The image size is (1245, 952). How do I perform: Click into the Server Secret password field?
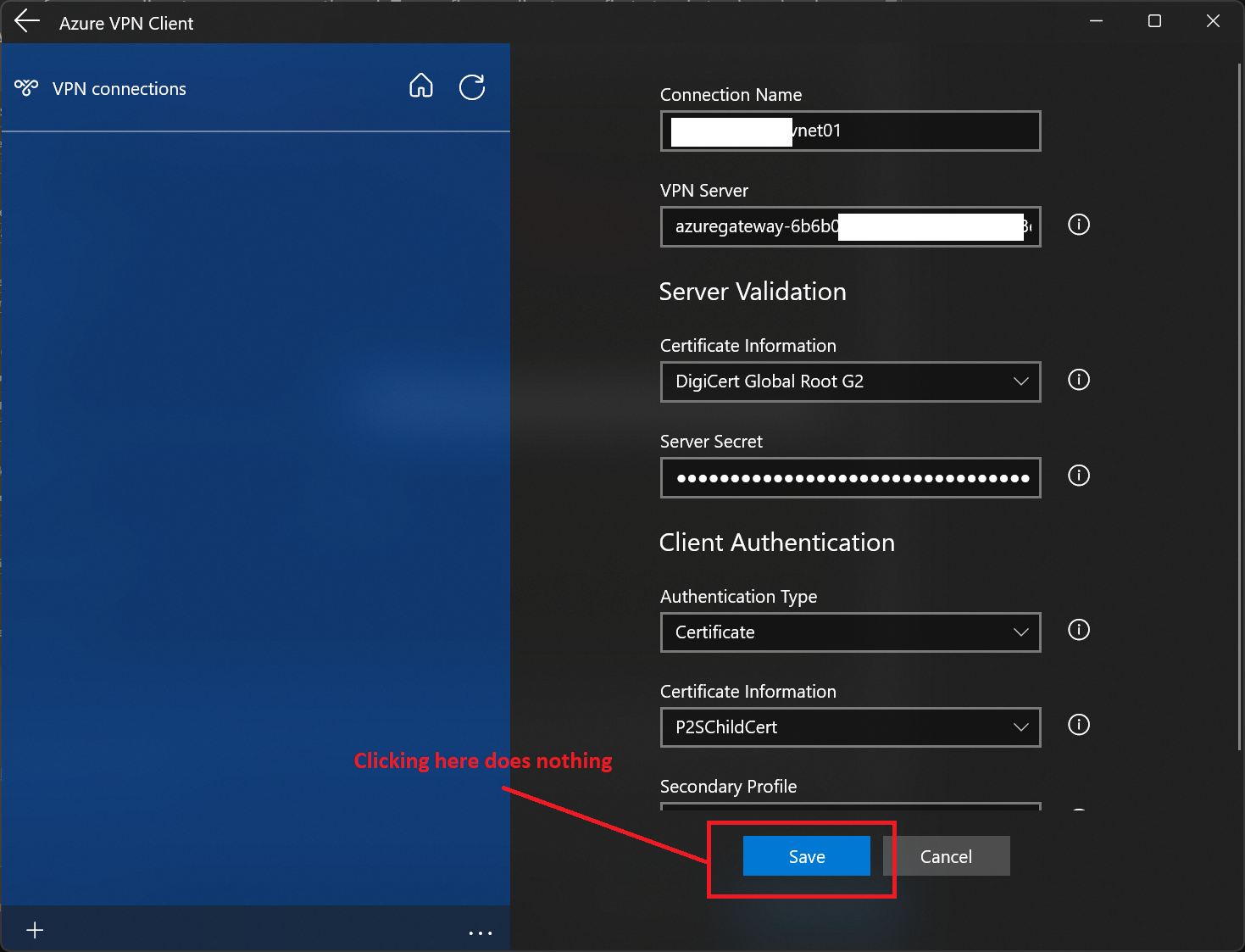click(850, 477)
